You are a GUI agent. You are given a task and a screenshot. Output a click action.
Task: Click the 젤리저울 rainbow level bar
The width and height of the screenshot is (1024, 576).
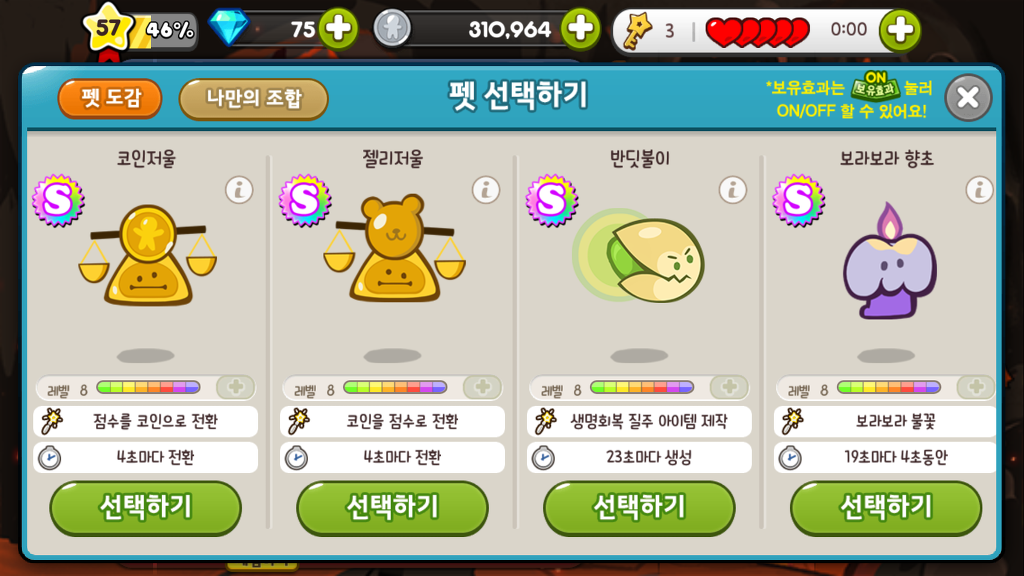(395, 387)
